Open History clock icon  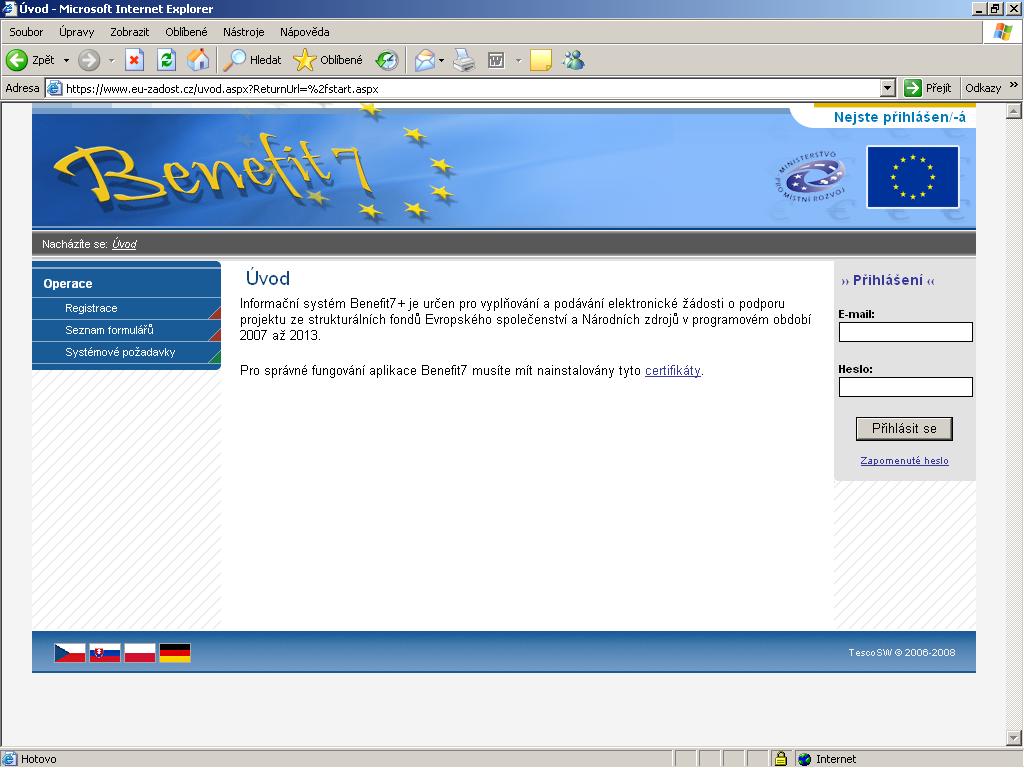387,60
